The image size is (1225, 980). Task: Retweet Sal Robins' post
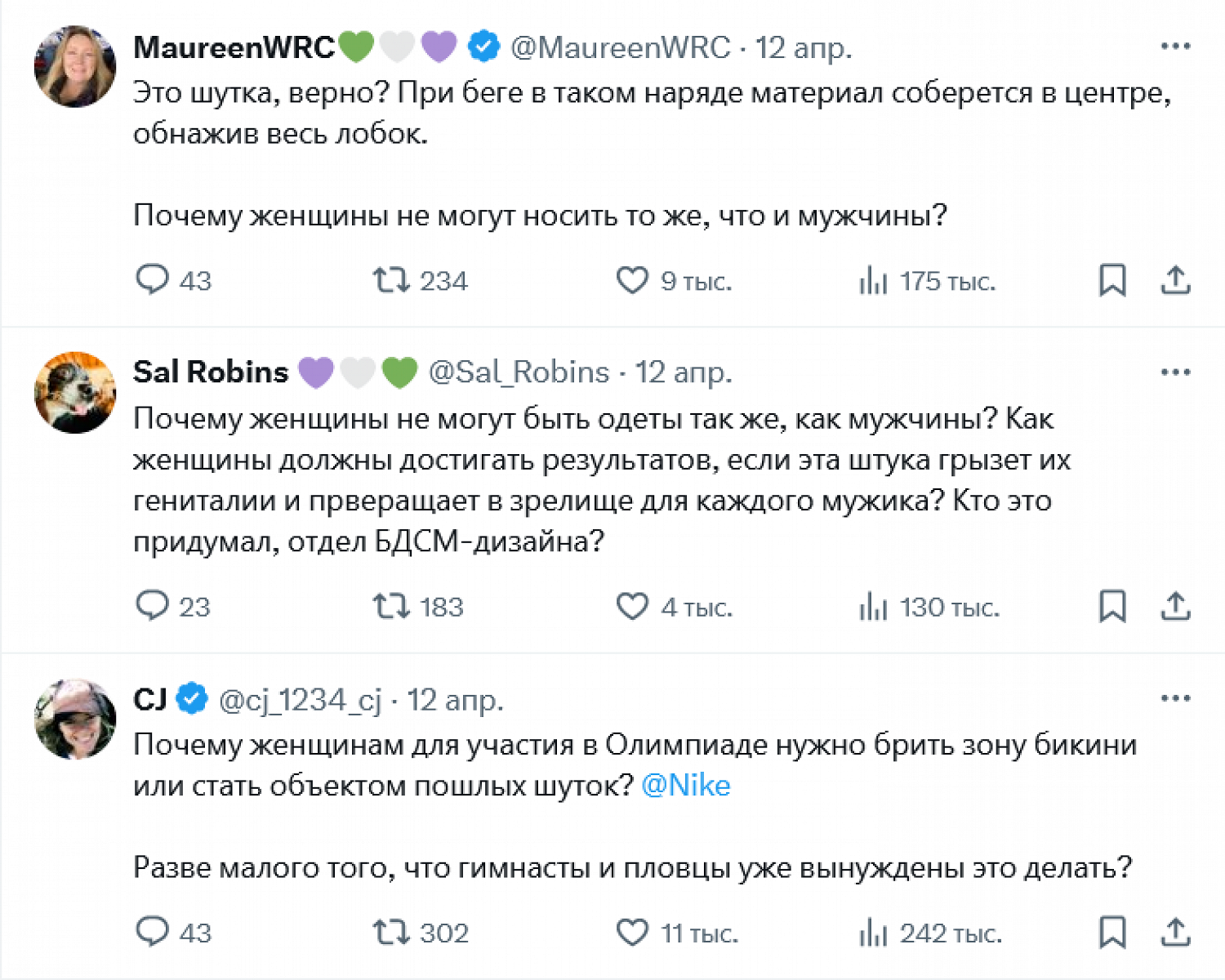coord(390,606)
